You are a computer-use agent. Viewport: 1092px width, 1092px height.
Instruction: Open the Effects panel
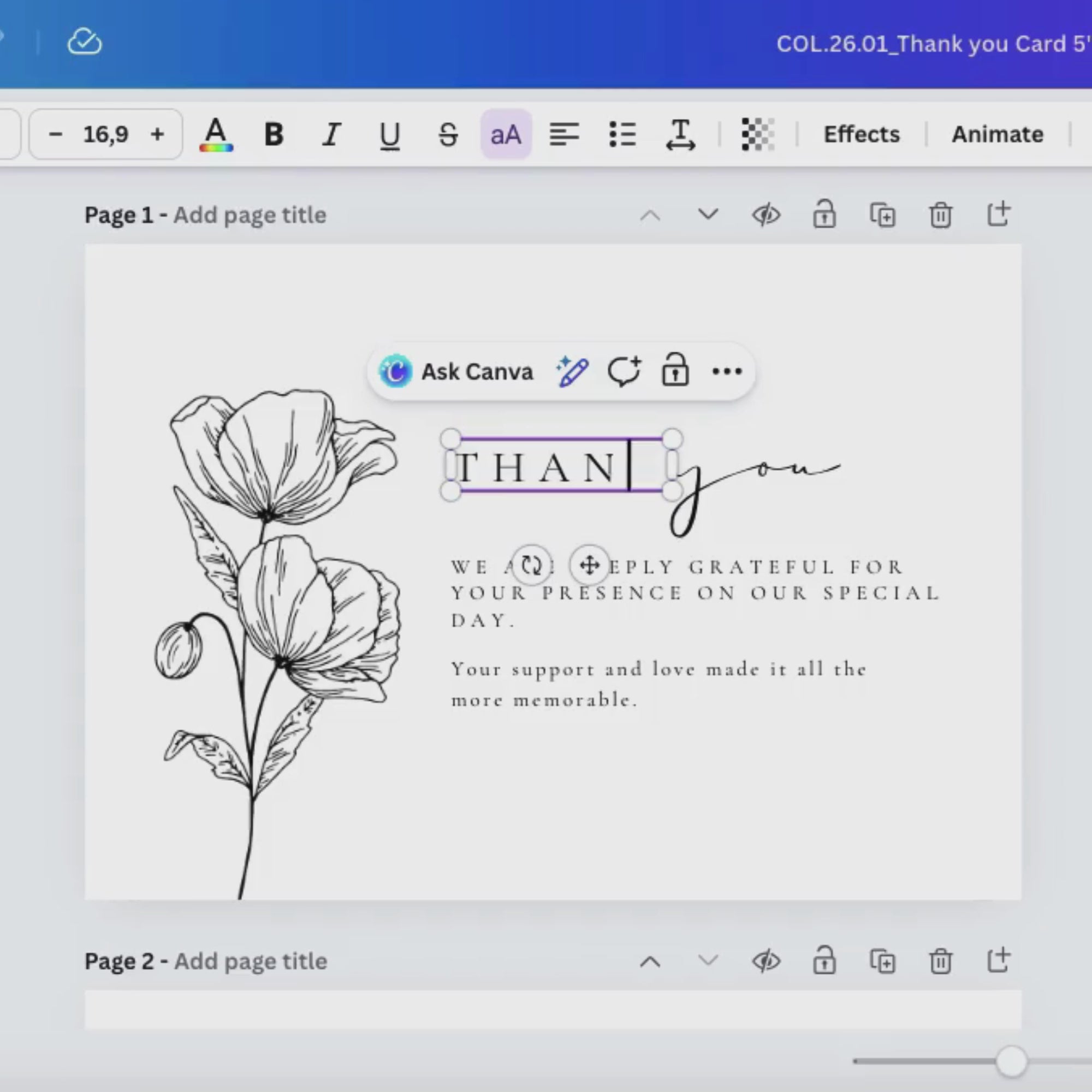[862, 134]
